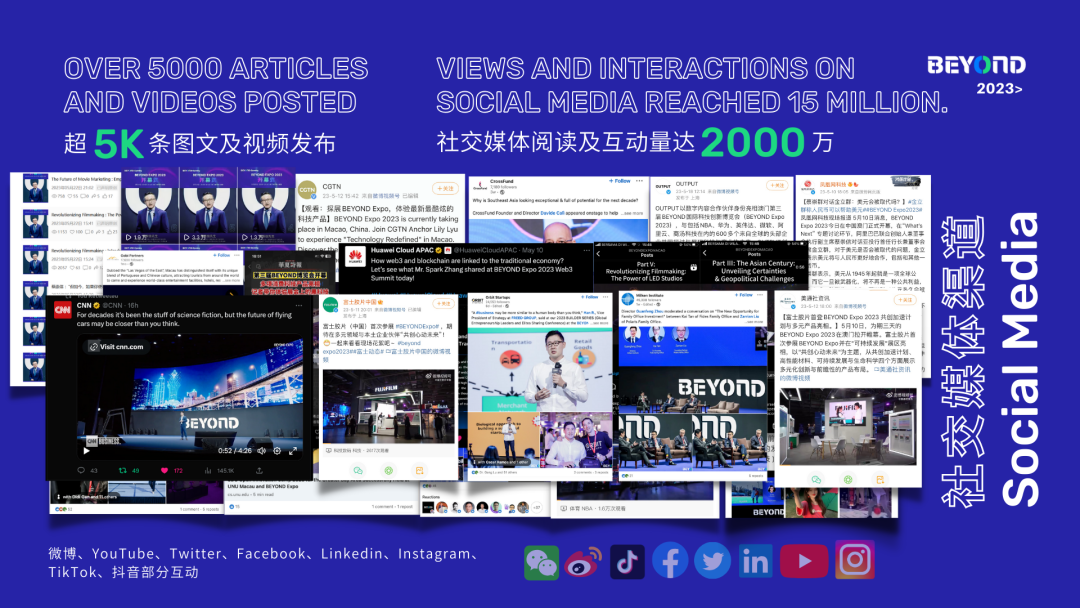Viewport: 1080px width, 608px height.
Task: Click the TikTok logo icon
Action: (x=627, y=562)
